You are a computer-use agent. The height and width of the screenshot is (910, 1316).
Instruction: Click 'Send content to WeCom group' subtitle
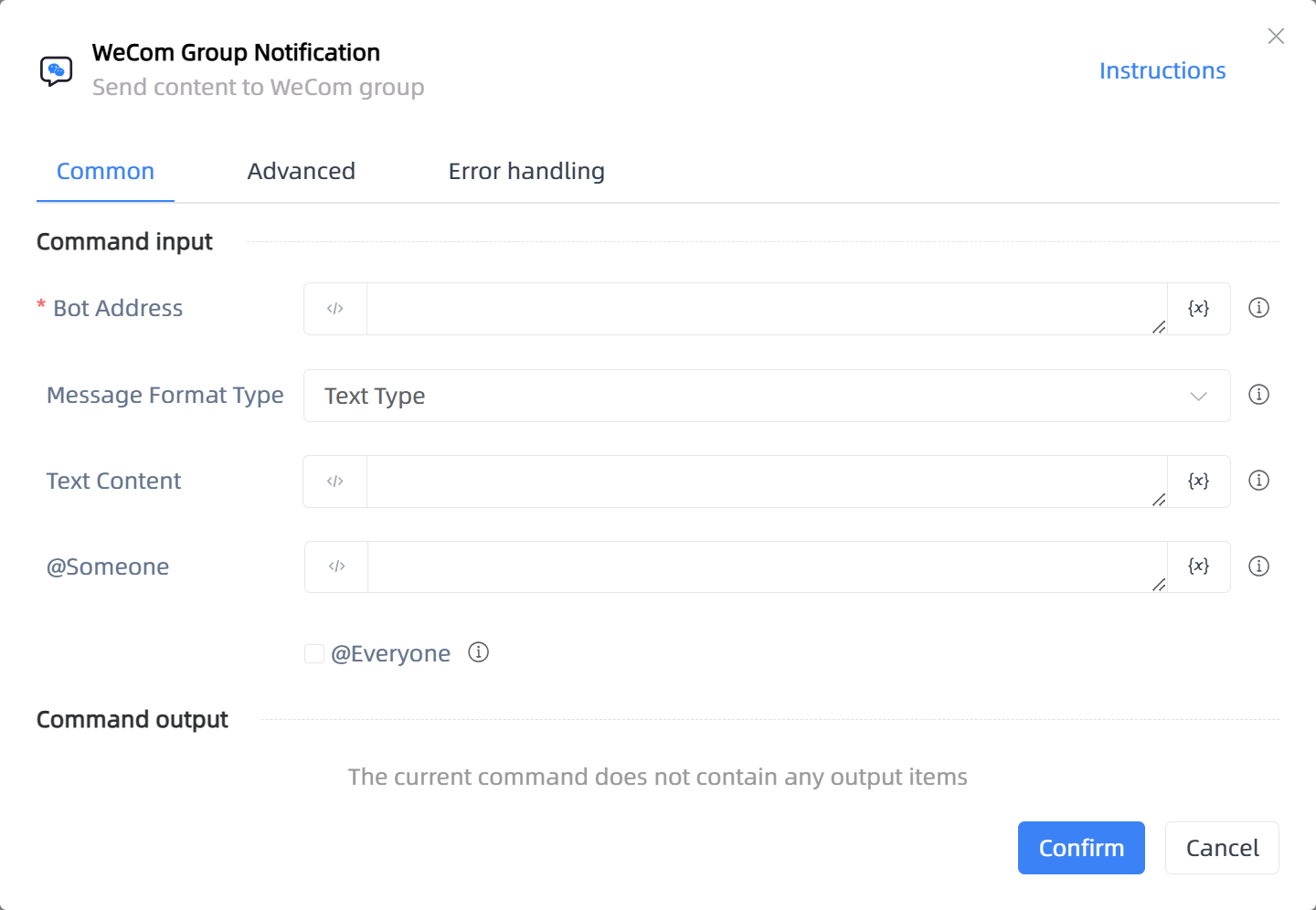tap(259, 88)
